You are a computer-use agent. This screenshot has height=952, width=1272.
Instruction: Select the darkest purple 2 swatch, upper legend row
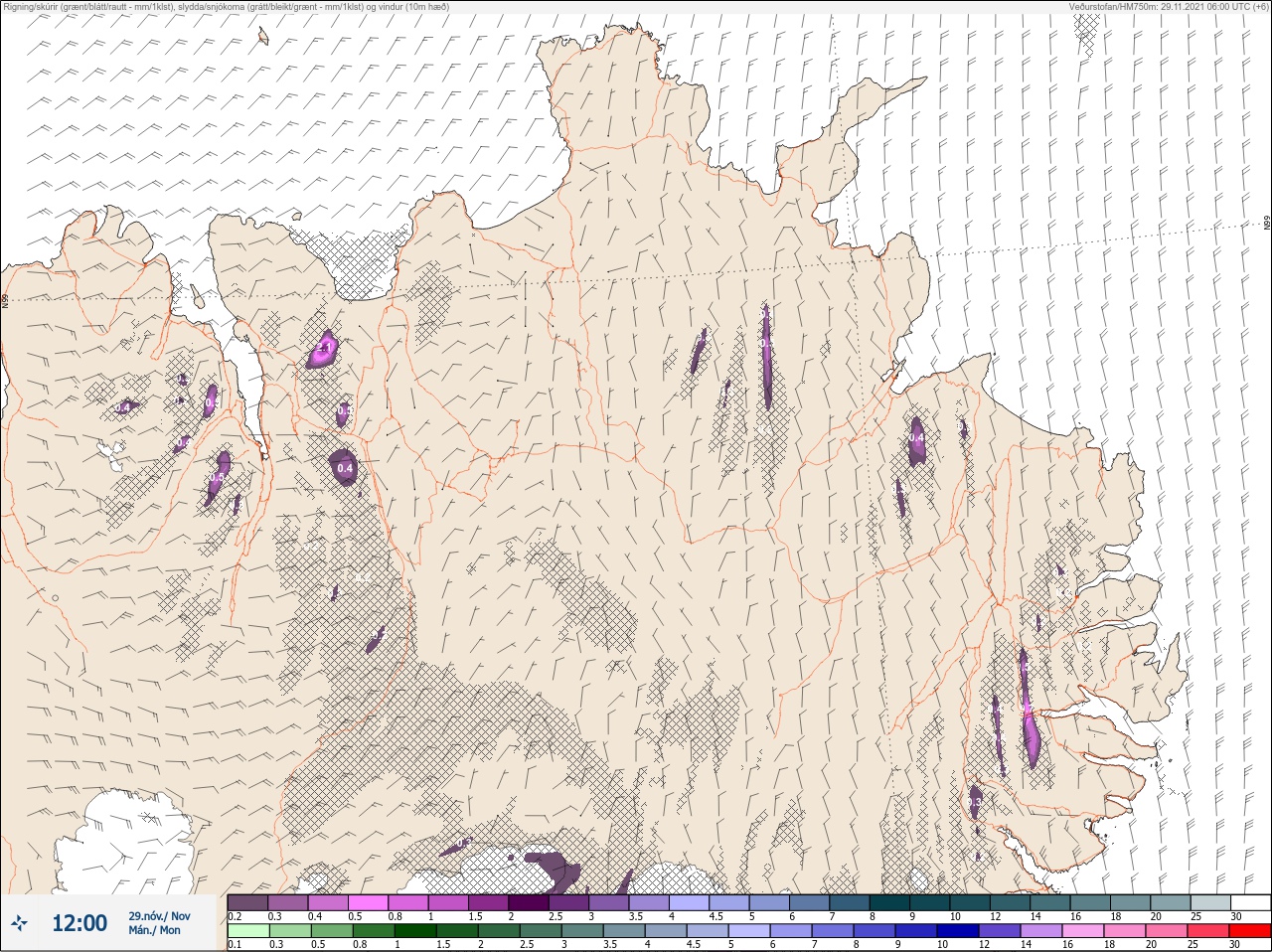tap(531, 903)
